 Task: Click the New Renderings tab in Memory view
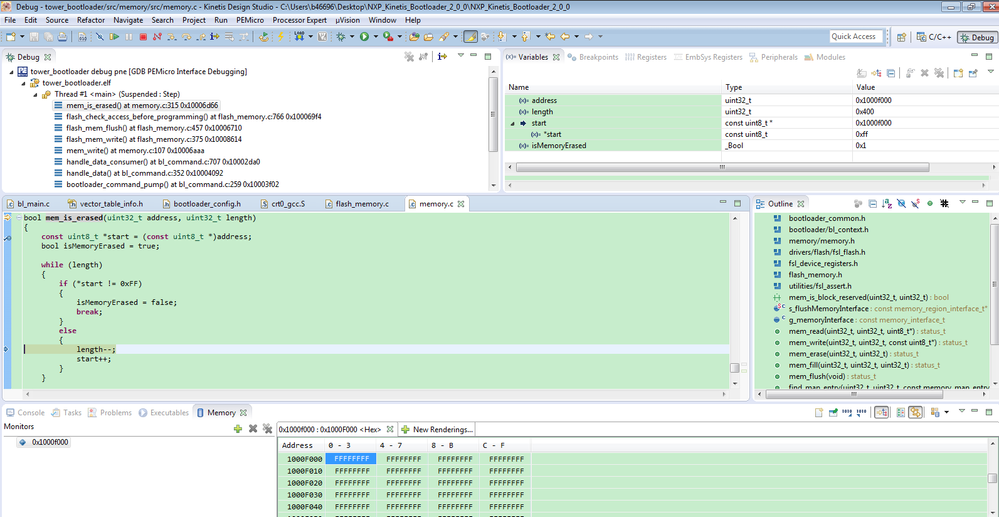click(436, 429)
